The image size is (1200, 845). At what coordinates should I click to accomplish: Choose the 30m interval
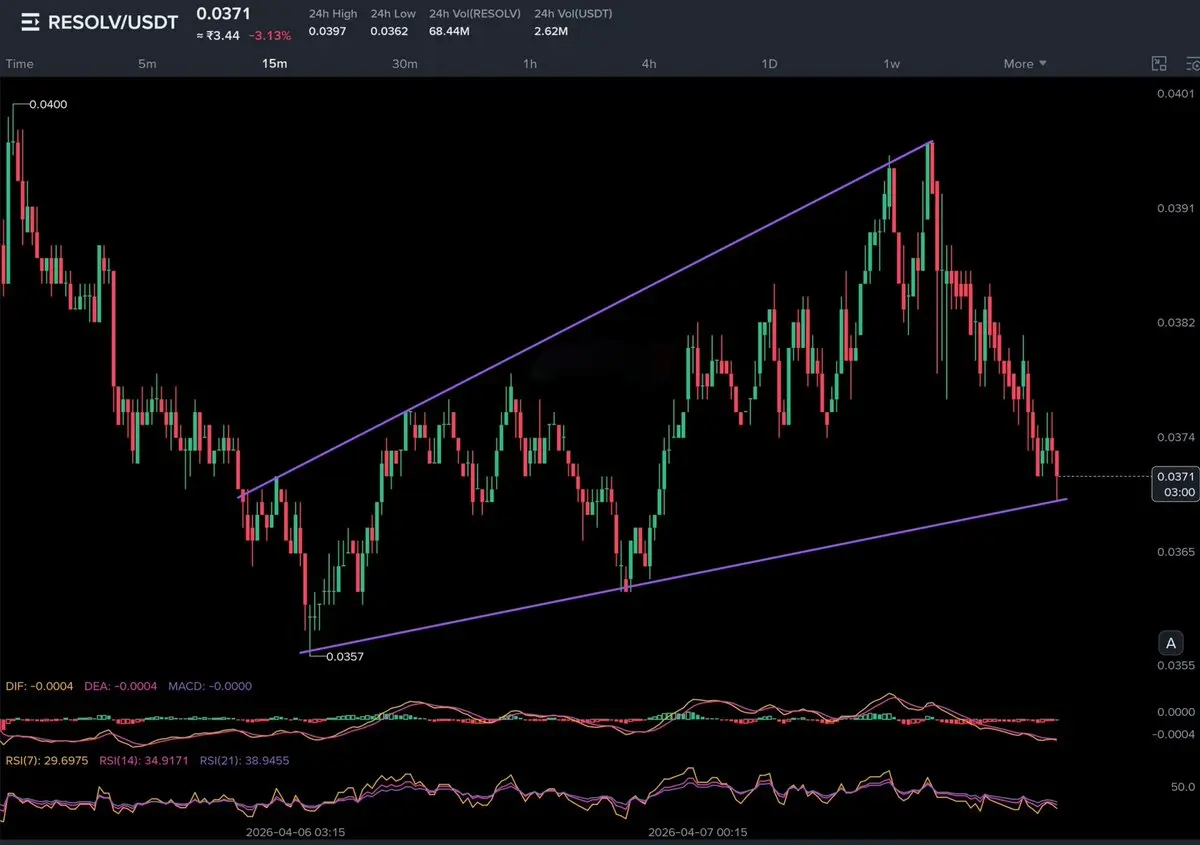click(404, 64)
